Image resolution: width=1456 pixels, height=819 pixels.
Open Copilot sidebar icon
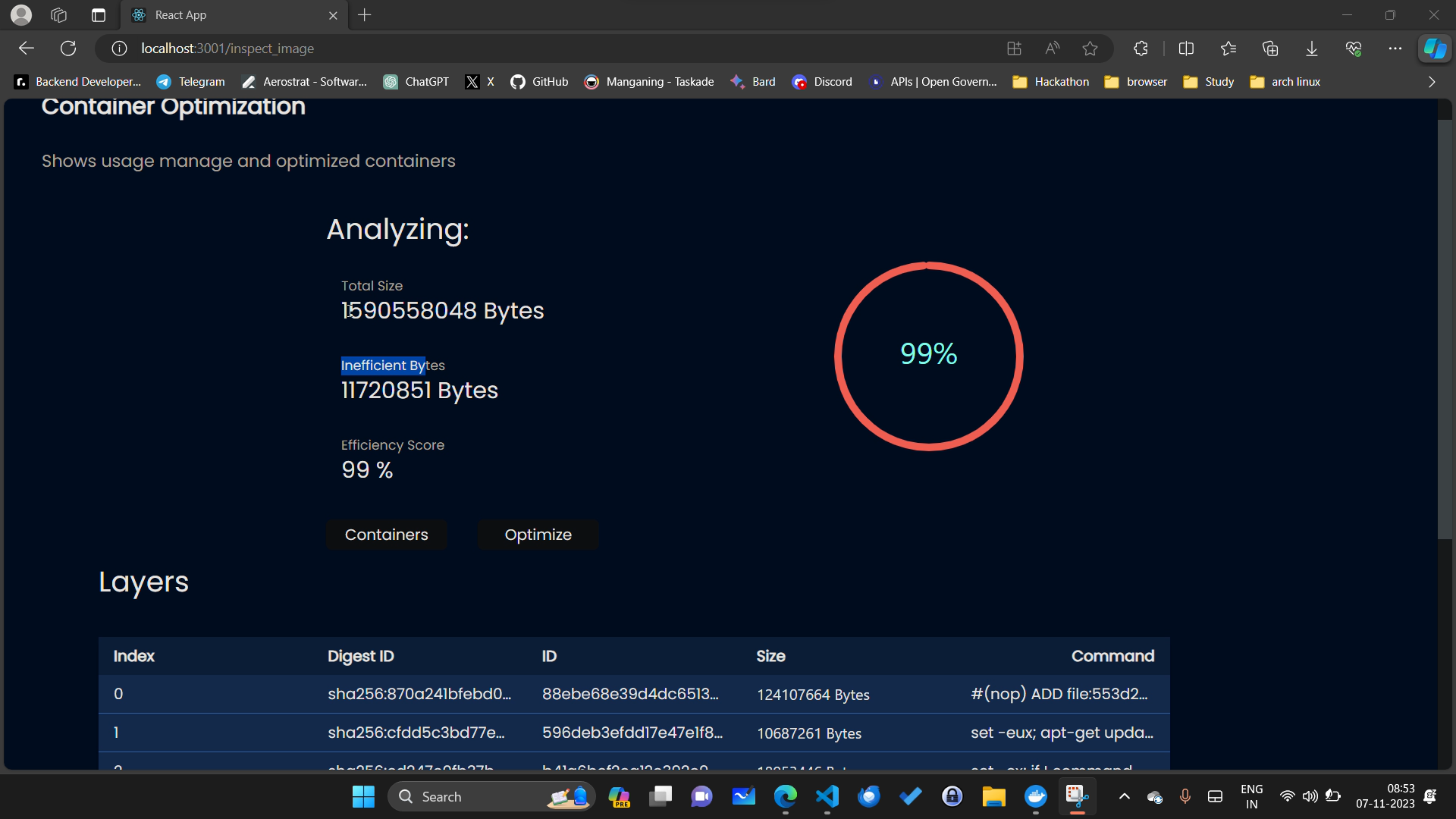point(1434,49)
